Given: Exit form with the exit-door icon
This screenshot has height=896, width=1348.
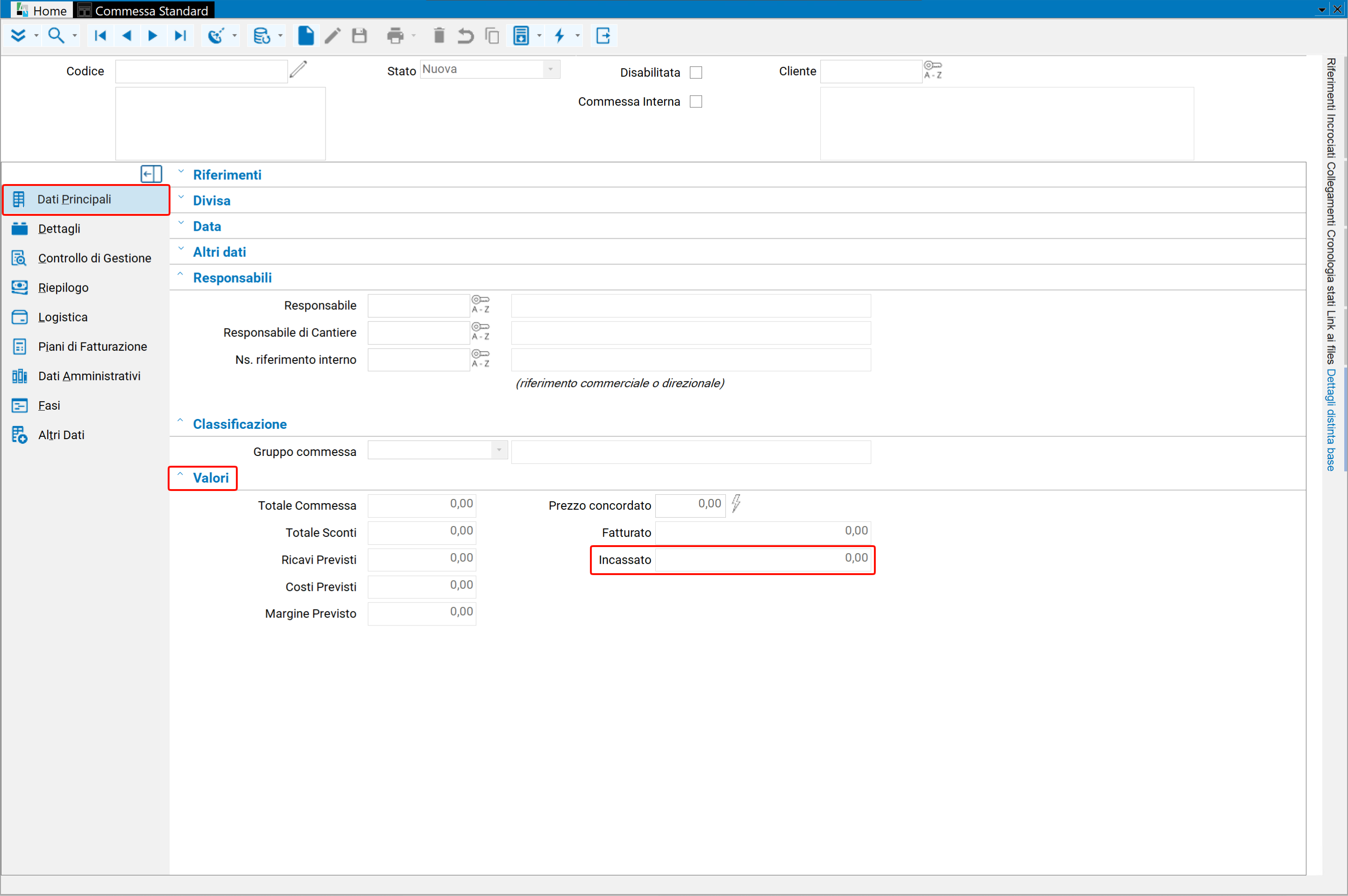Looking at the screenshot, I should pyautogui.click(x=603, y=36).
